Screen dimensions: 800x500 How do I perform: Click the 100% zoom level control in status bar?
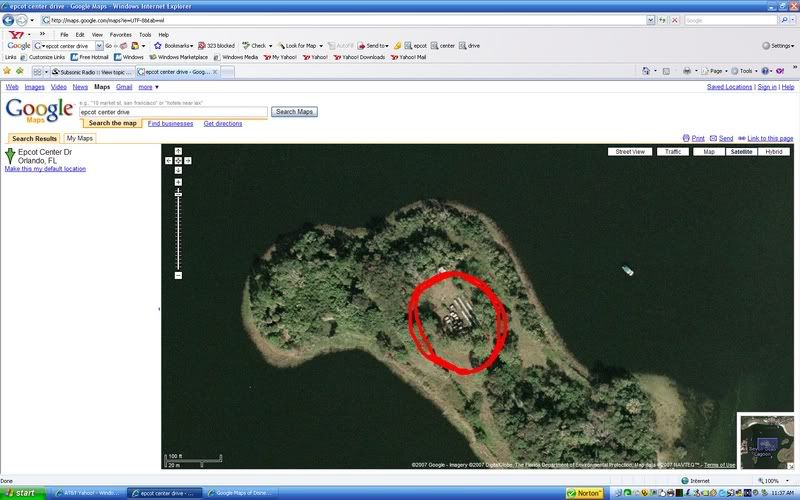pyautogui.click(x=774, y=481)
